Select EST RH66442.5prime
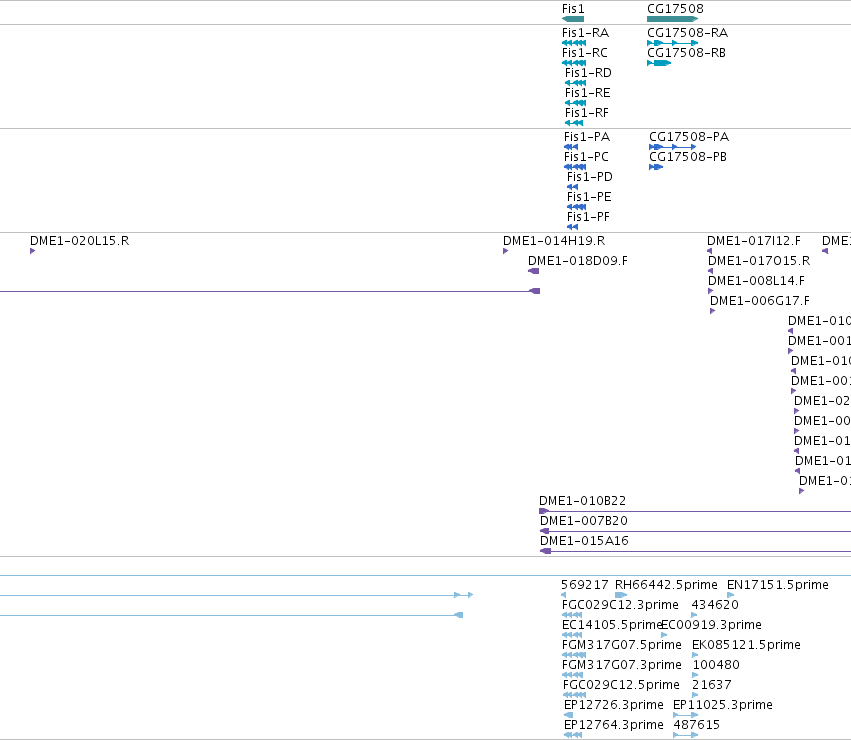 (666, 585)
